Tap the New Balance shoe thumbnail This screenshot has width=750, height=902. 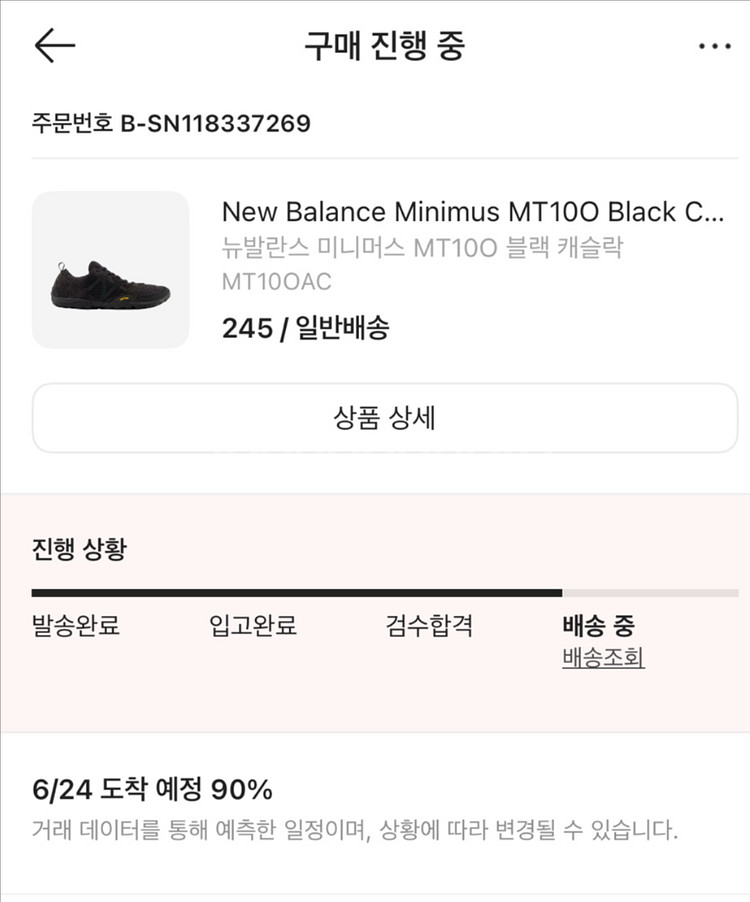pyautogui.click(x=111, y=270)
